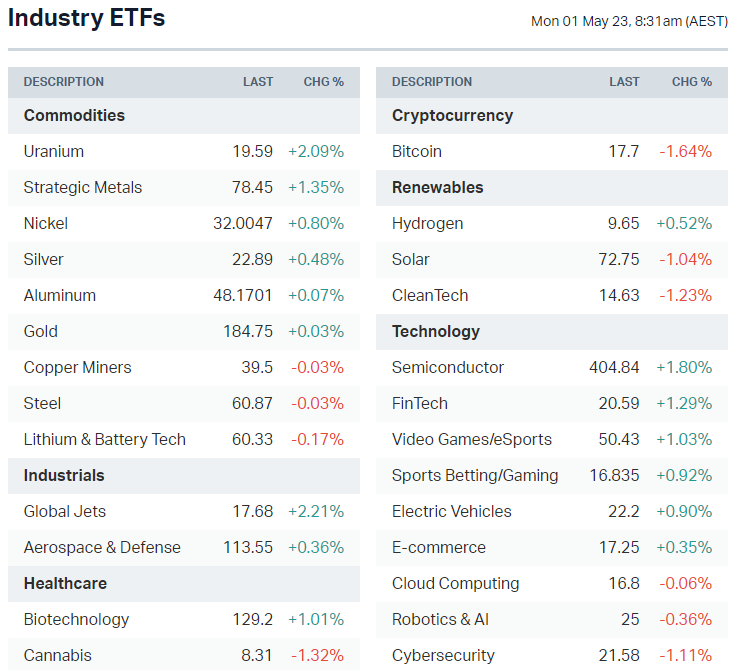This screenshot has width=734, height=670.
Task: Click Aerospace & Defense percent change
Action: tap(315, 547)
